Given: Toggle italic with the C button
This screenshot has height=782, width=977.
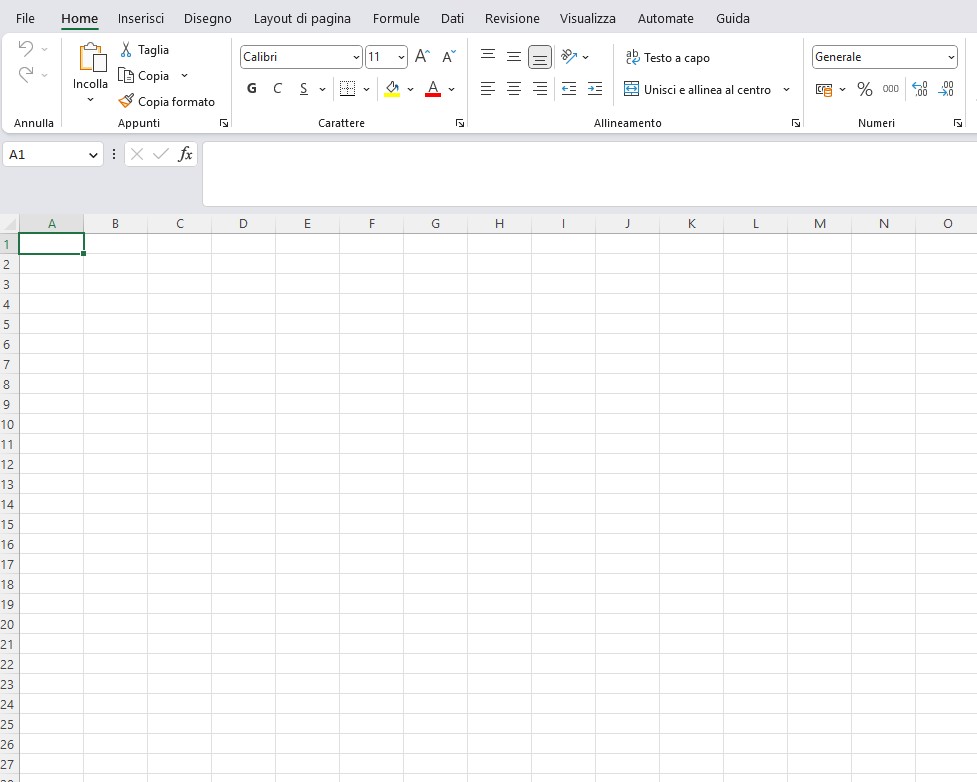Looking at the screenshot, I should 277,89.
